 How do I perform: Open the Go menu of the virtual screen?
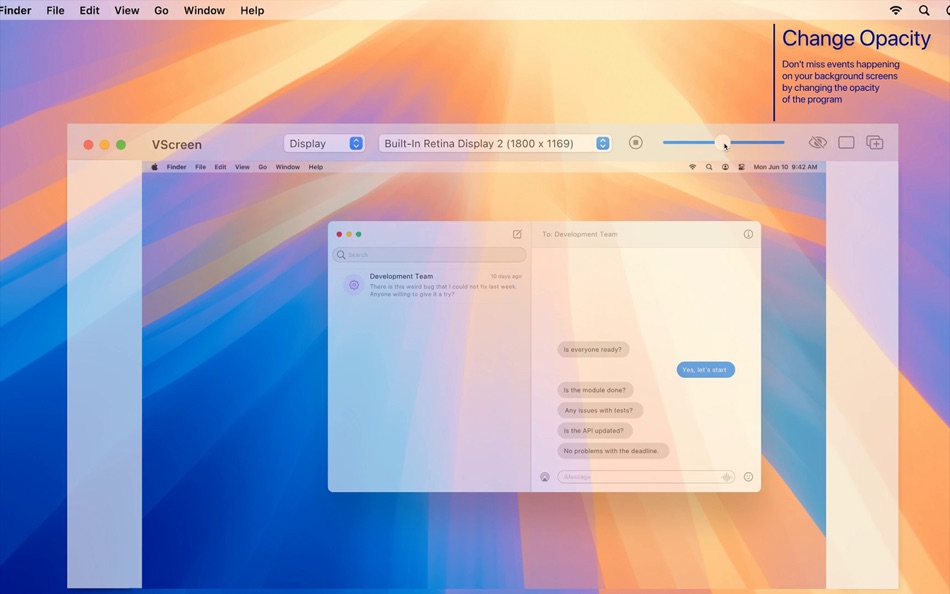point(264,167)
